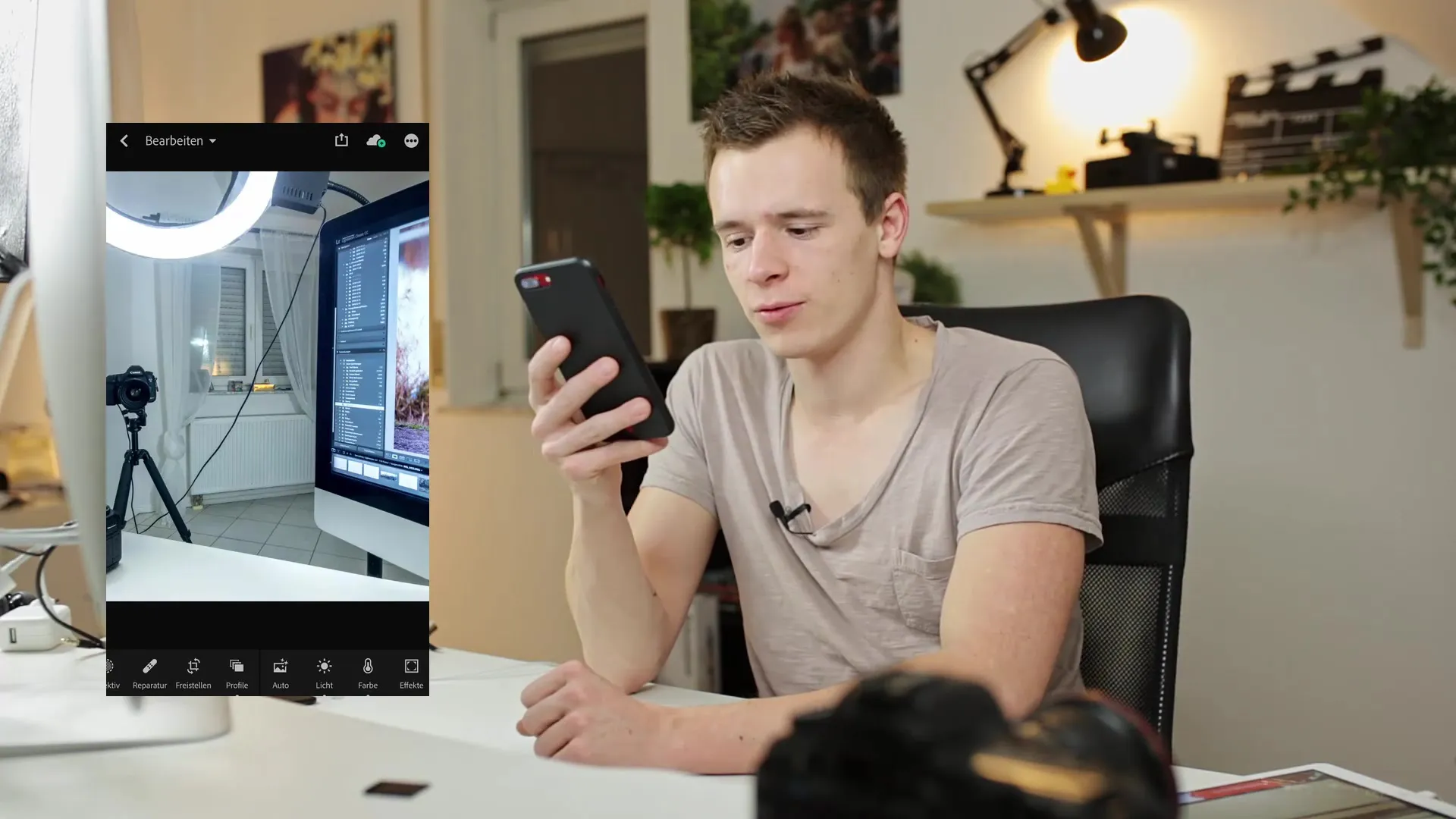Image resolution: width=1456 pixels, height=819 pixels.
Task: Open the Profile selection panel
Action: point(237,672)
